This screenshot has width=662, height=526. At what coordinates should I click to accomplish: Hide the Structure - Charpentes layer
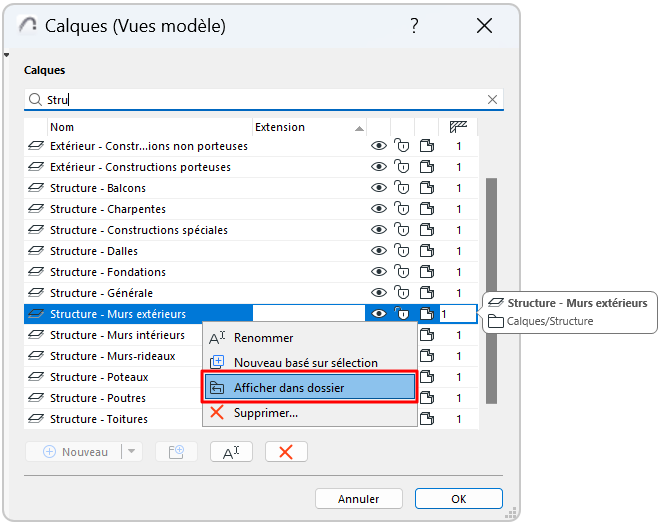[379, 209]
